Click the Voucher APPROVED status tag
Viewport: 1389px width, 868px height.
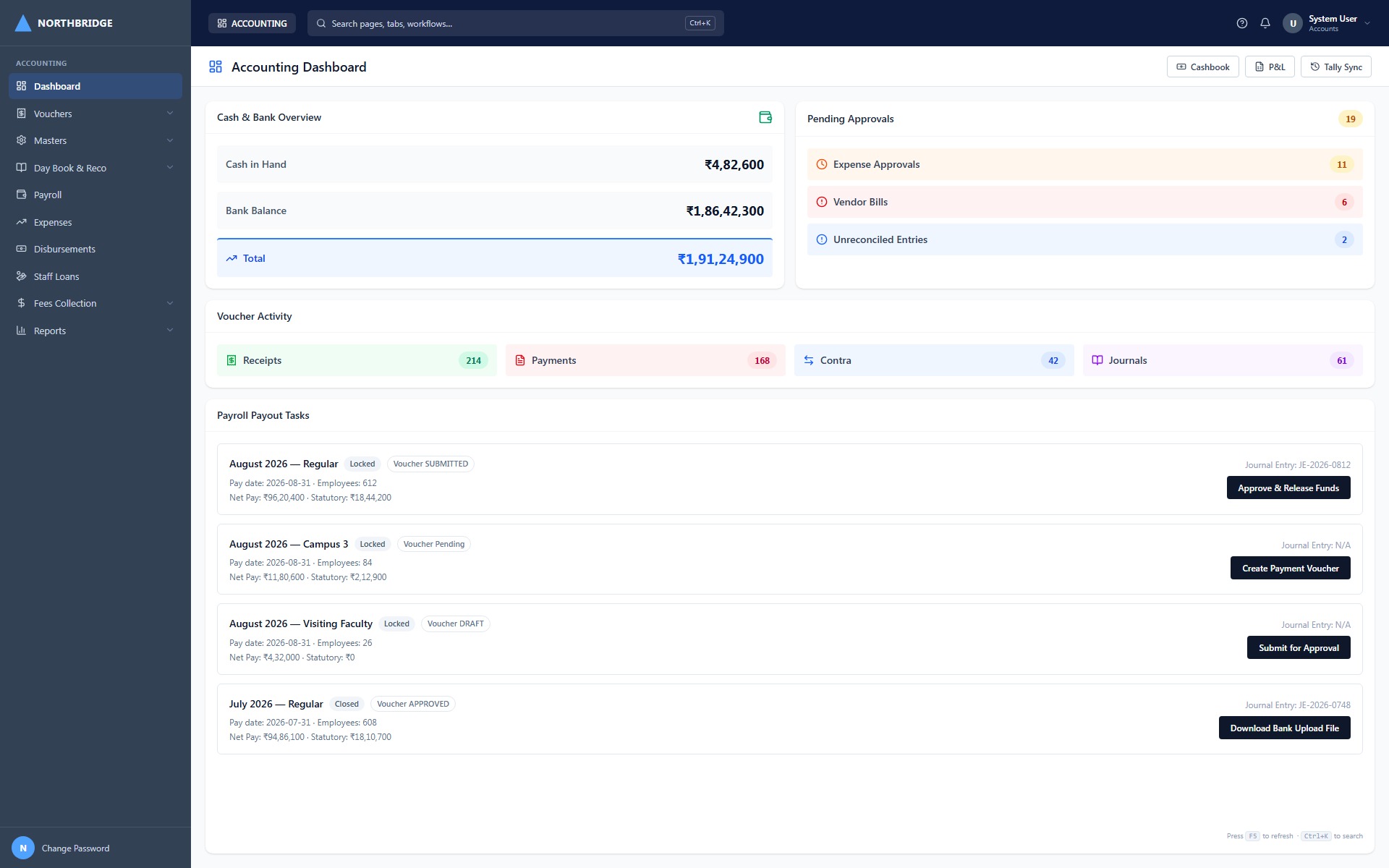[x=413, y=704]
